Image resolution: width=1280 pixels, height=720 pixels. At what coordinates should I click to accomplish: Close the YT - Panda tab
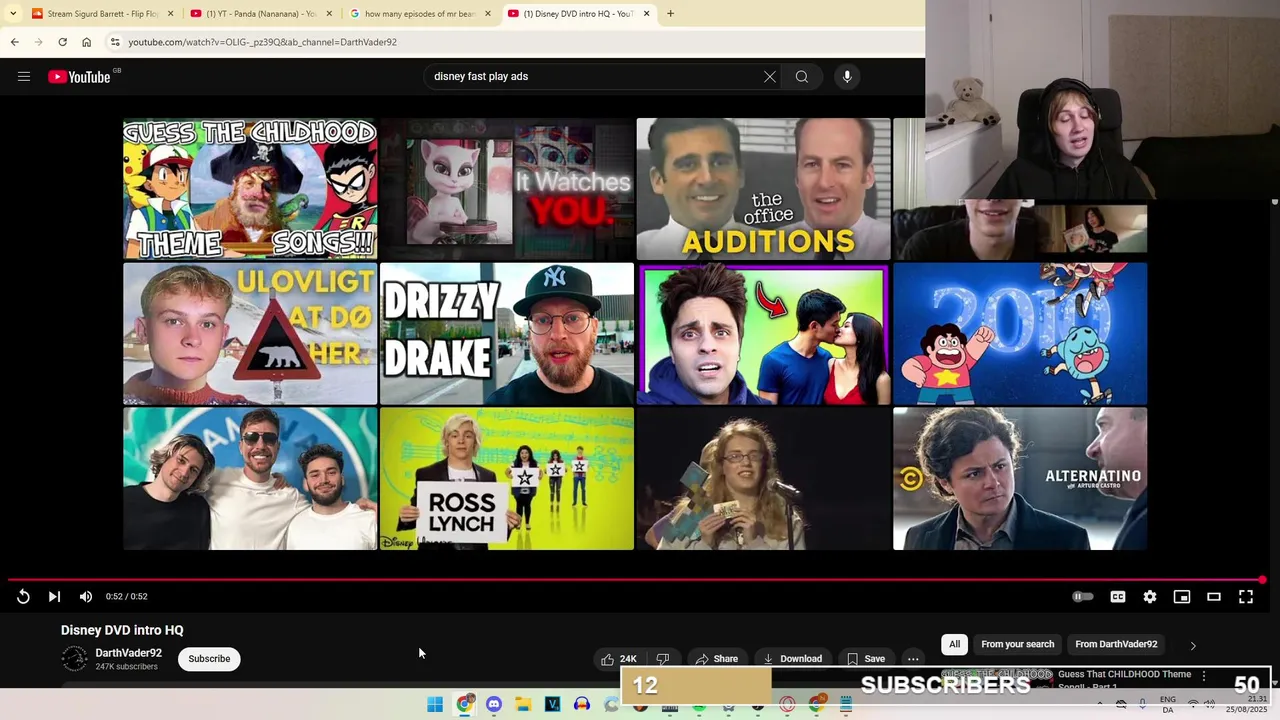pos(329,14)
